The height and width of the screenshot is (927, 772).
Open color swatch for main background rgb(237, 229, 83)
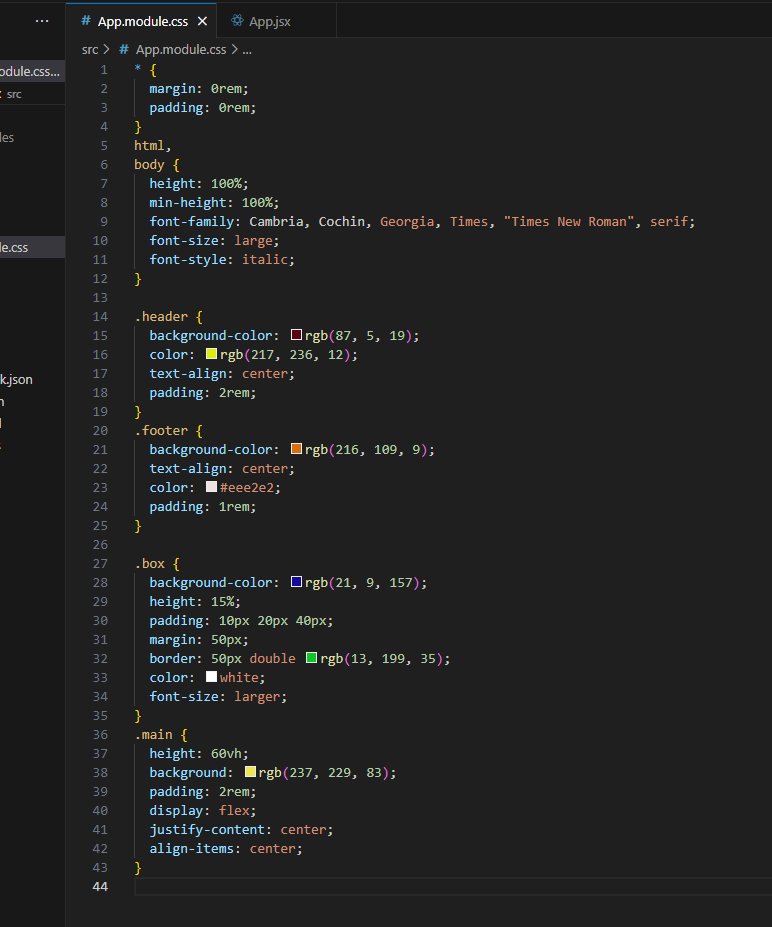click(x=251, y=772)
